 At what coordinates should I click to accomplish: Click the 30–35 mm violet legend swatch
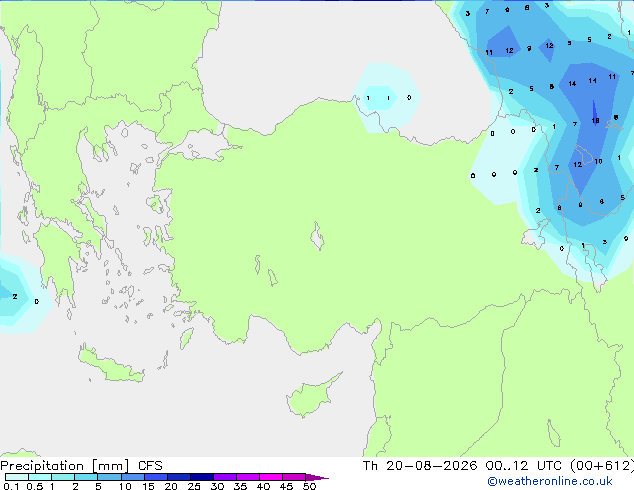pos(225,477)
